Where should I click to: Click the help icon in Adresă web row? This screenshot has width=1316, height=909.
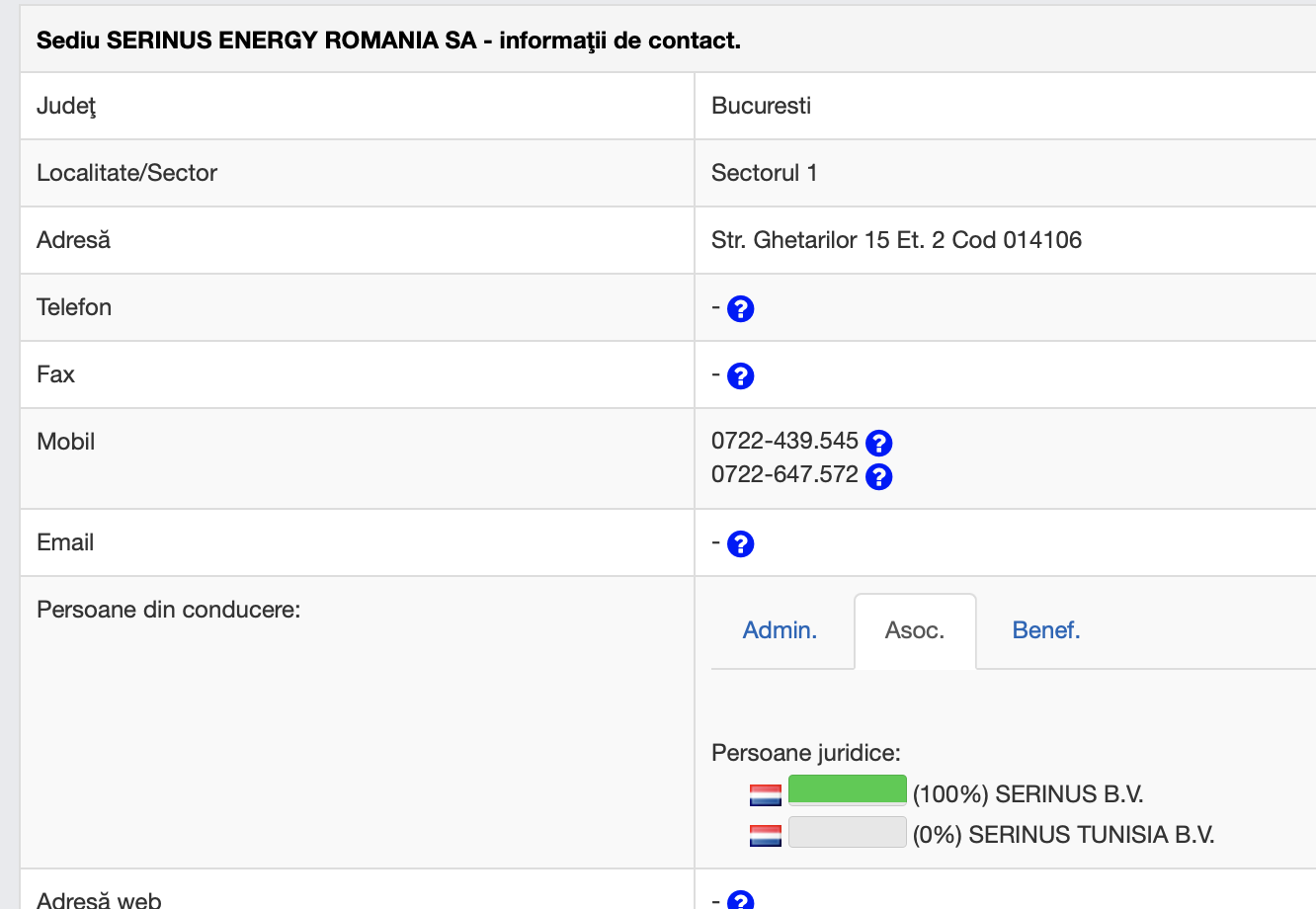point(740,900)
